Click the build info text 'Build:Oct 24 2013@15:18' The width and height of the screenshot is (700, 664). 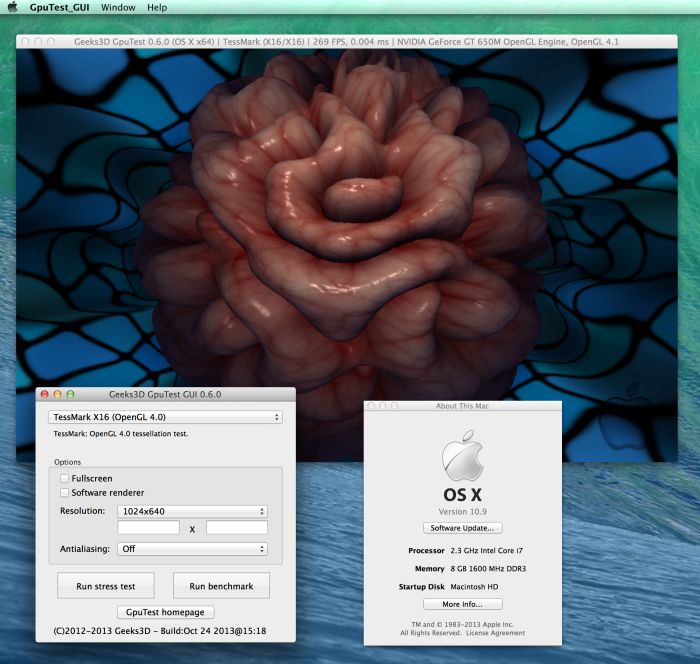click(x=213, y=631)
